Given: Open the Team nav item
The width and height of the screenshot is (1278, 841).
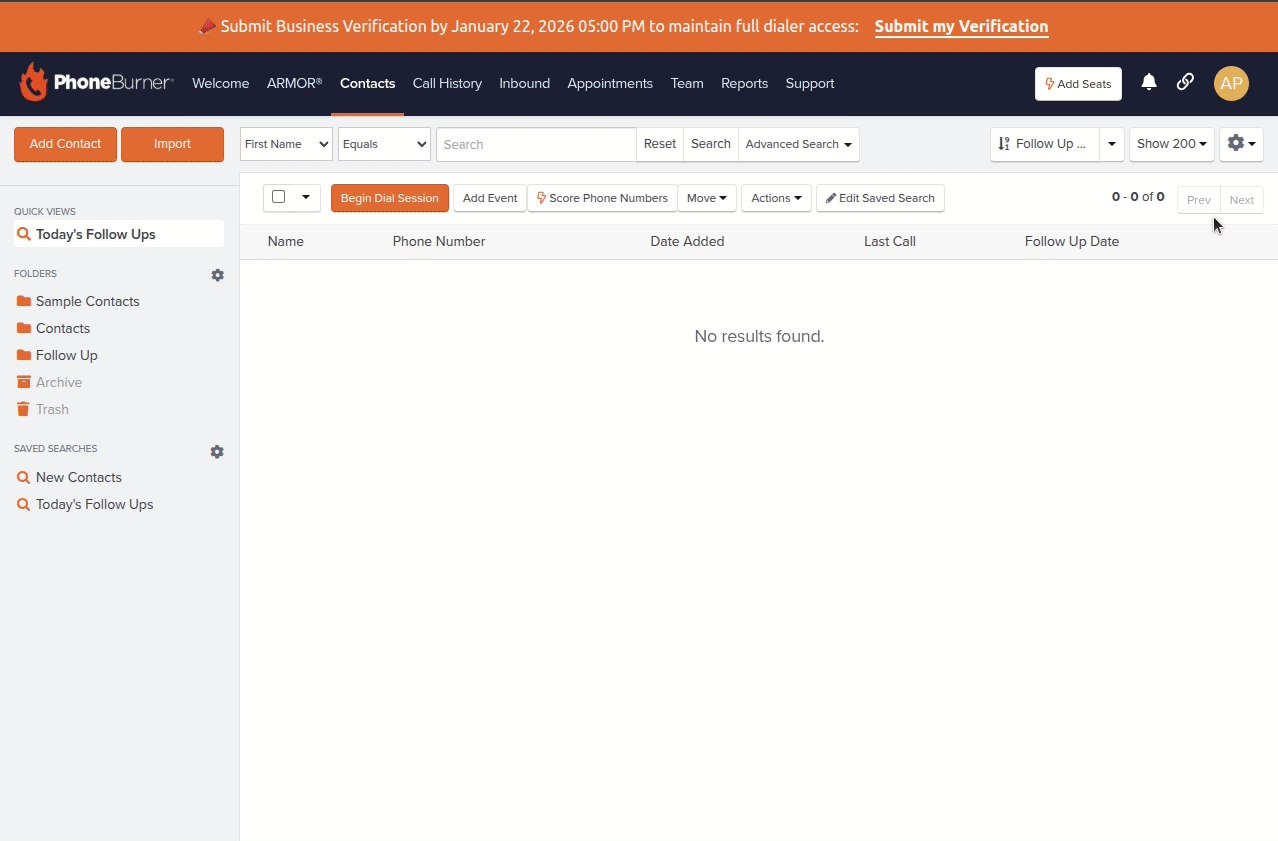Looking at the screenshot, I should pos(687,84).
